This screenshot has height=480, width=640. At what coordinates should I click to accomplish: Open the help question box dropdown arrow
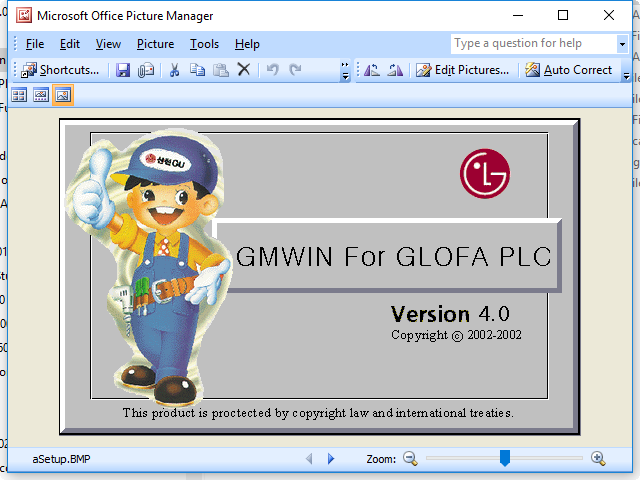[x=622, y=44]
